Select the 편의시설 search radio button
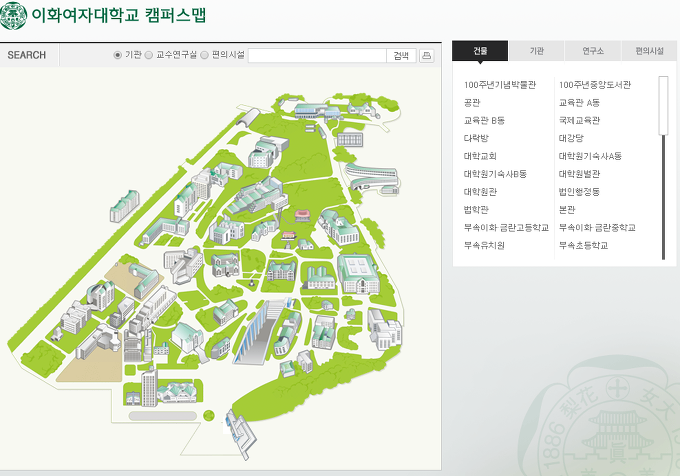 tap(204, 55)
